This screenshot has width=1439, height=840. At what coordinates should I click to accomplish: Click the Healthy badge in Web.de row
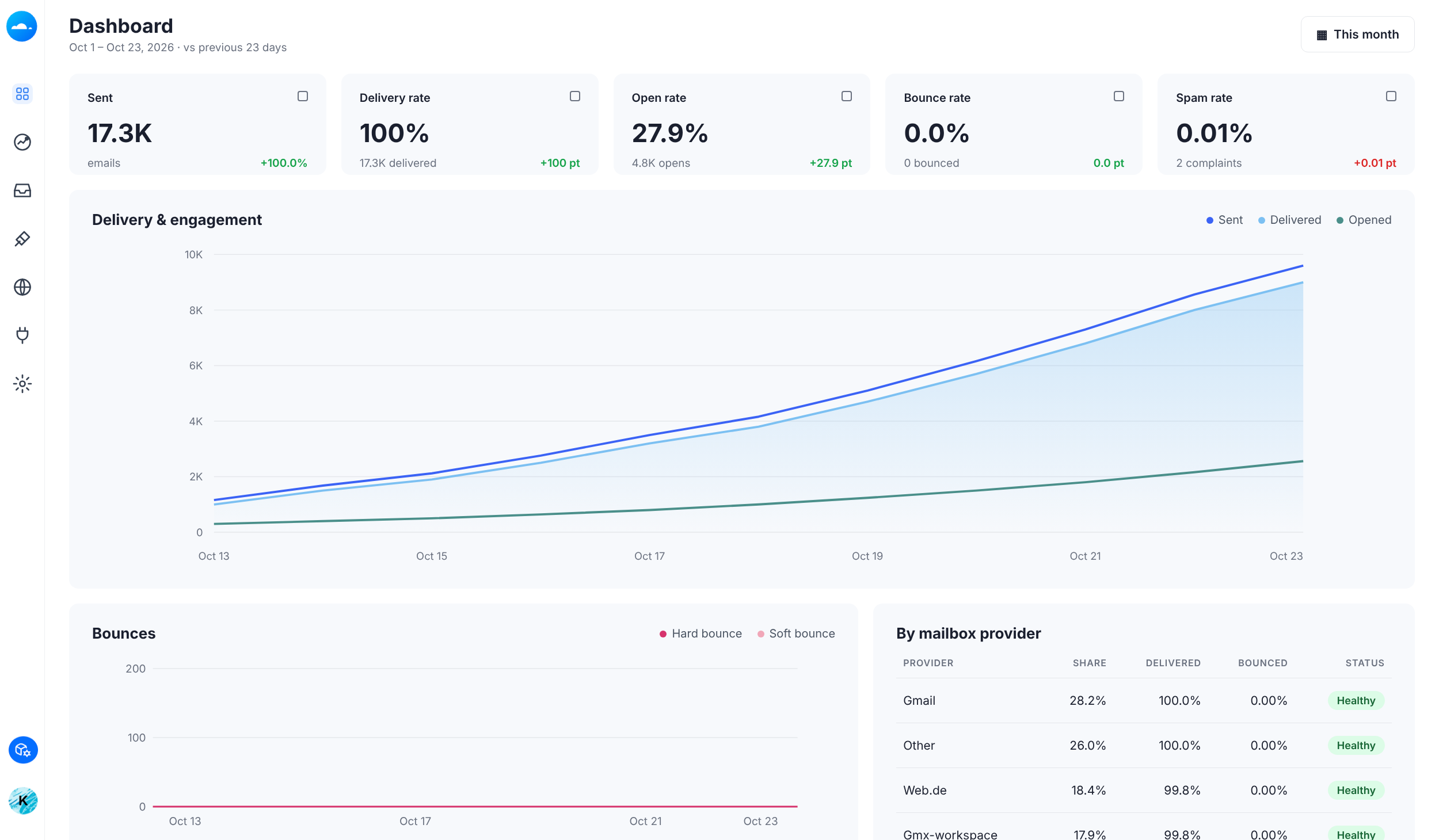pos(1356,791)
